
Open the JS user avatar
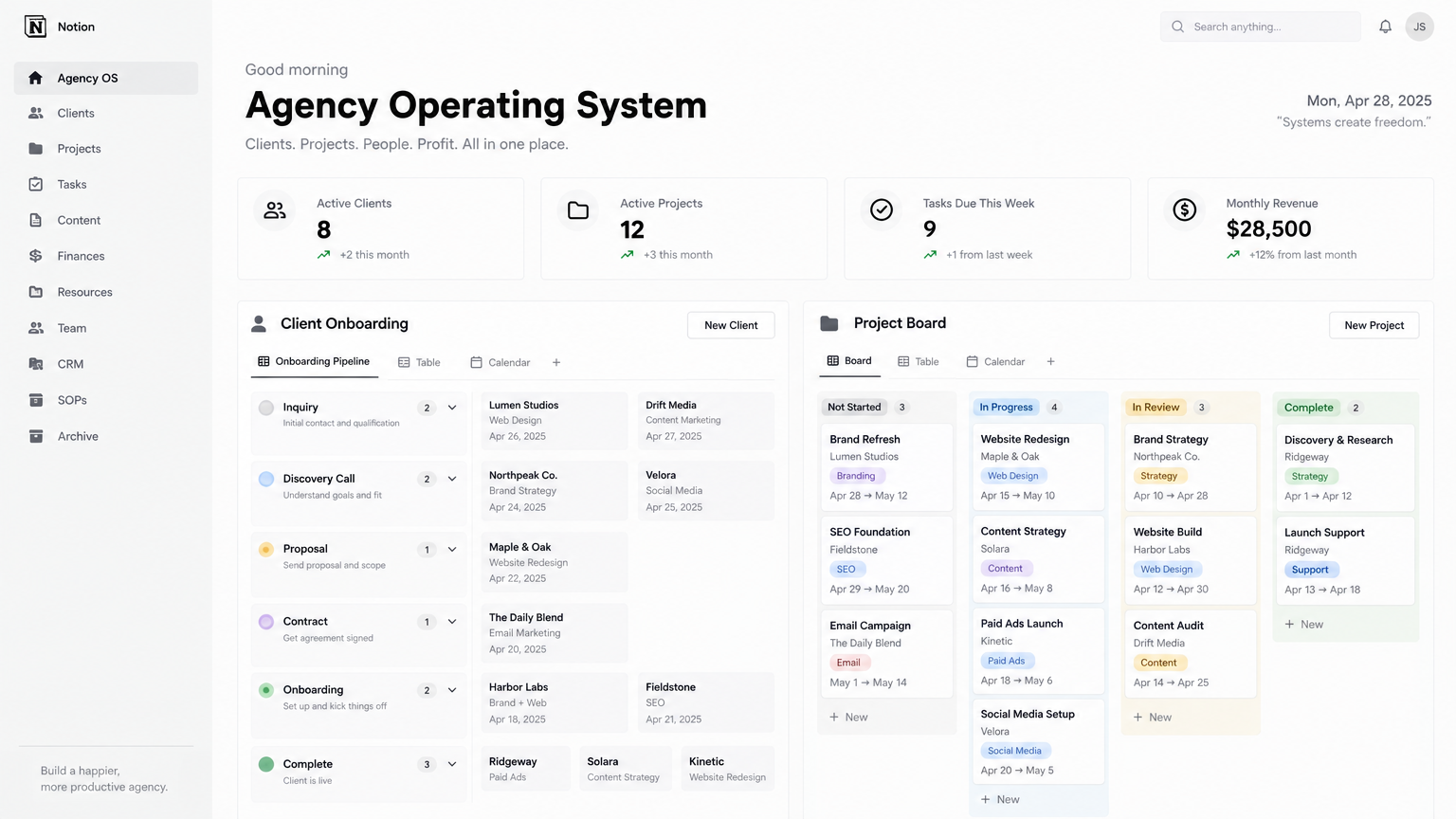point(1419,27)
